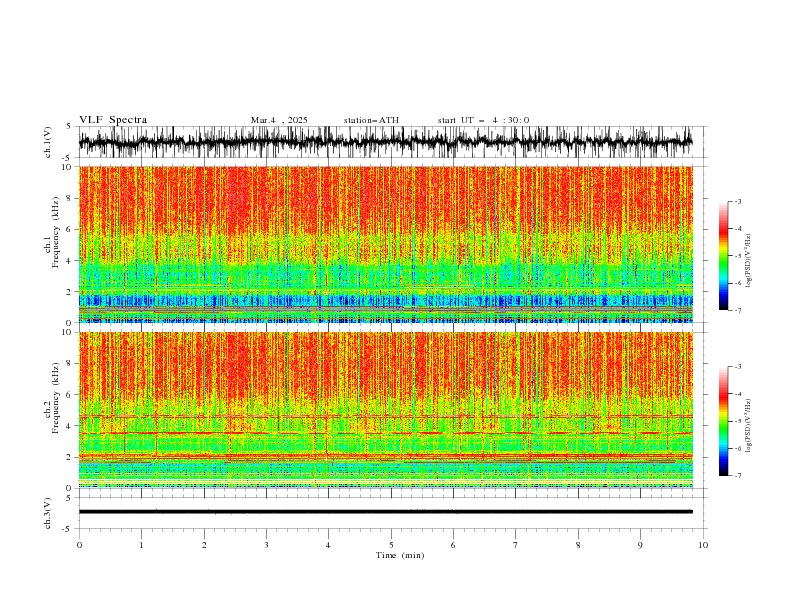Click the "5" tick on the time axis
The height and width of the screenshot is (612, 792).
pos(391,545)
